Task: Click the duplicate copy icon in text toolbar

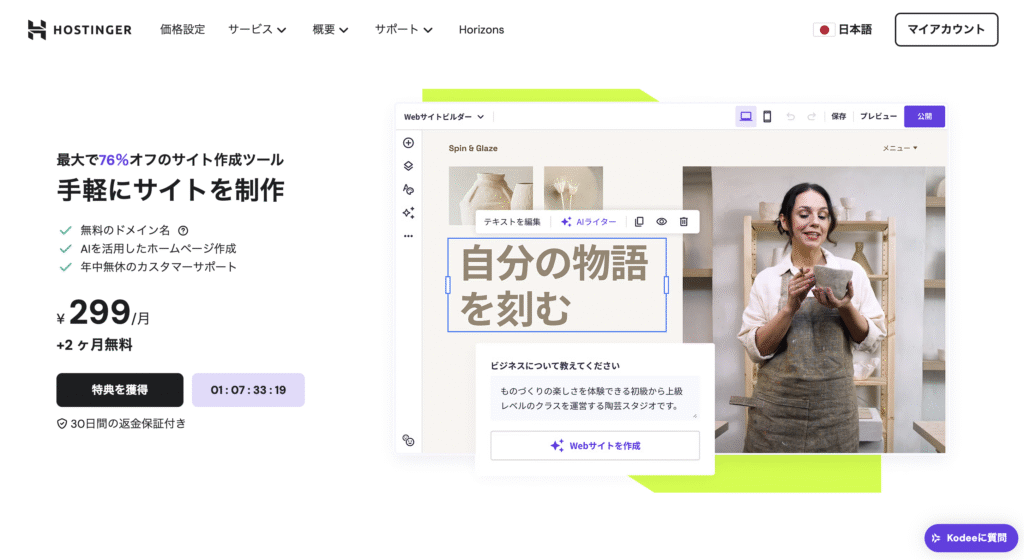Action: [639, 221]
